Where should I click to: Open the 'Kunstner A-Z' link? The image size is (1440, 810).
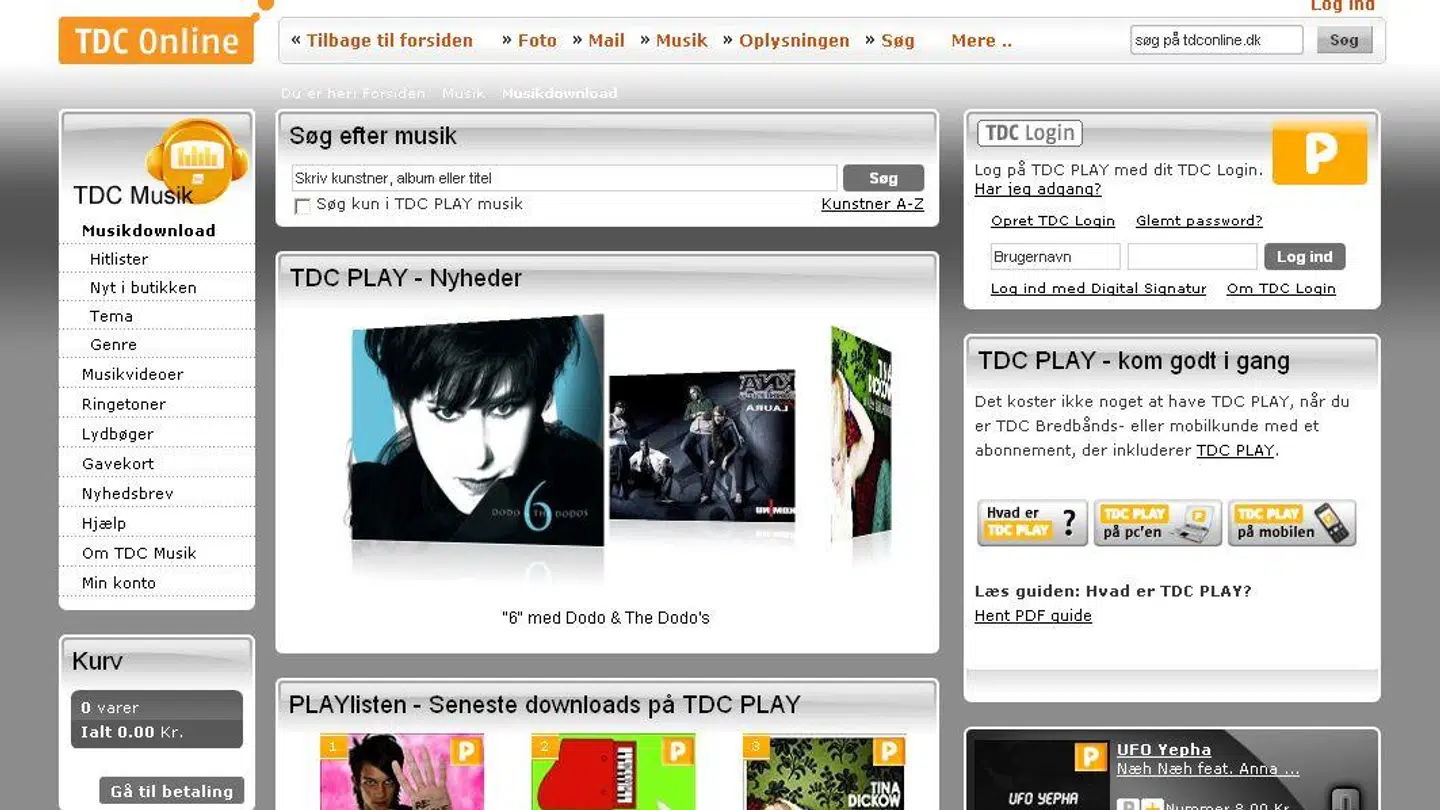coord(872,204)
